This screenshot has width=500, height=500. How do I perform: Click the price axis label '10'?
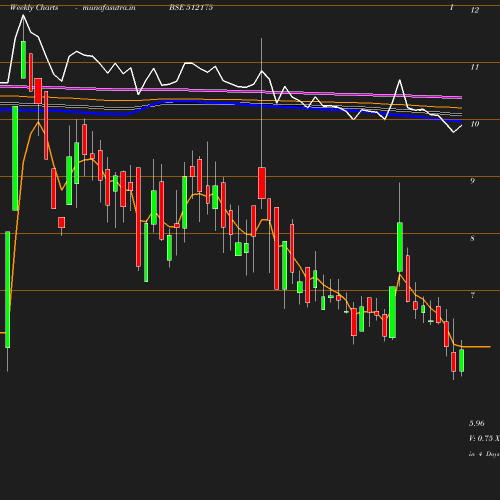pyautogui.click(x=475, y=124)
